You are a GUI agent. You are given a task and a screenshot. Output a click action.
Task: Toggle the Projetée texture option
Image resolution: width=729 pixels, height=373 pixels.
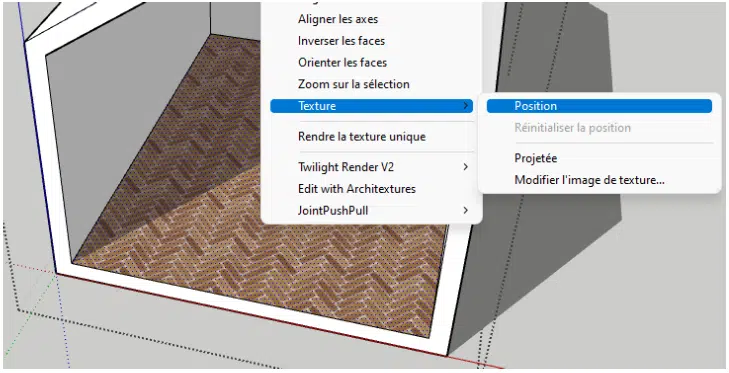click(x=536, y=158)
